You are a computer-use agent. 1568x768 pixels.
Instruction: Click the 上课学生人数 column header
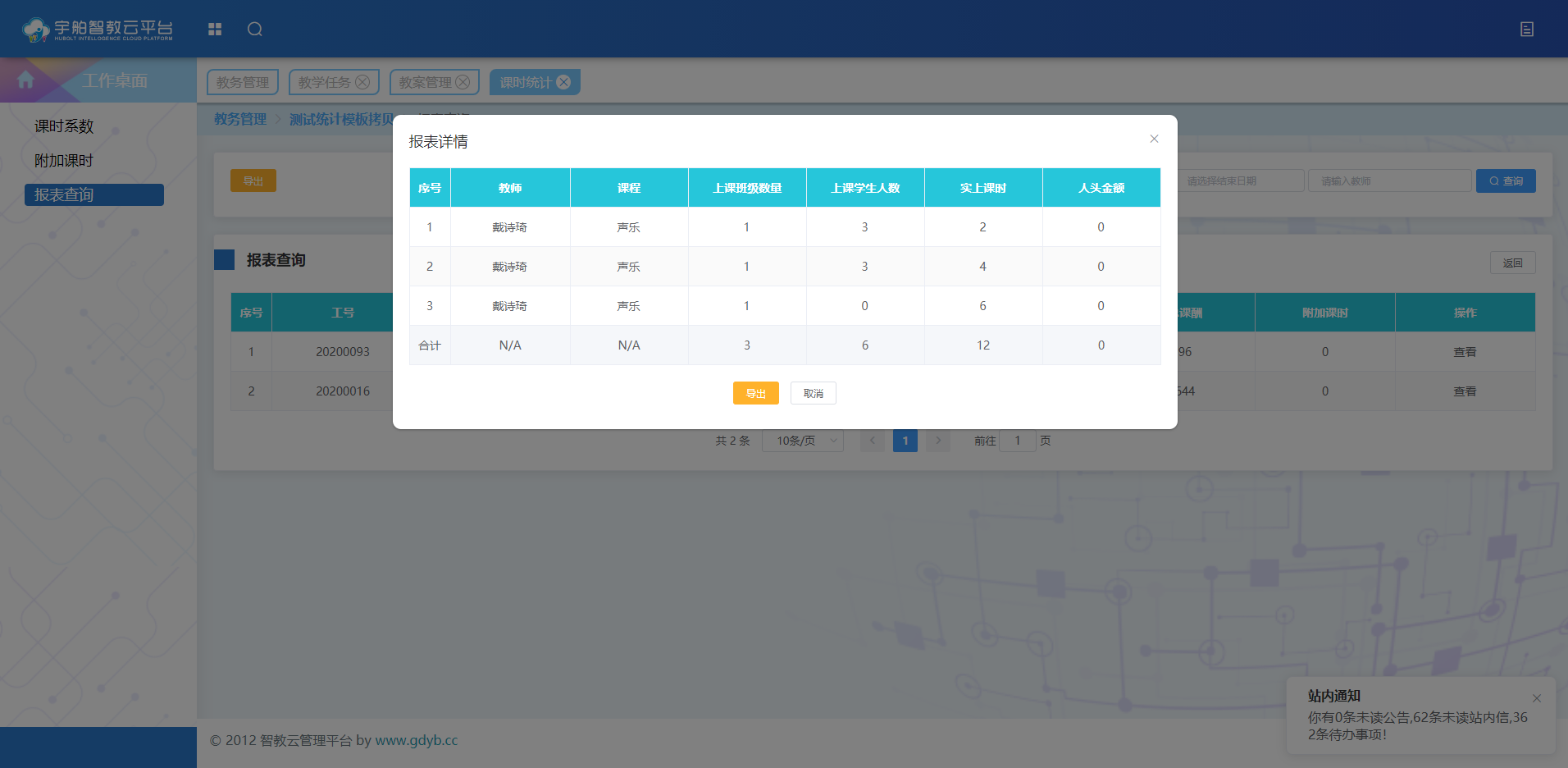click(865, 188)
